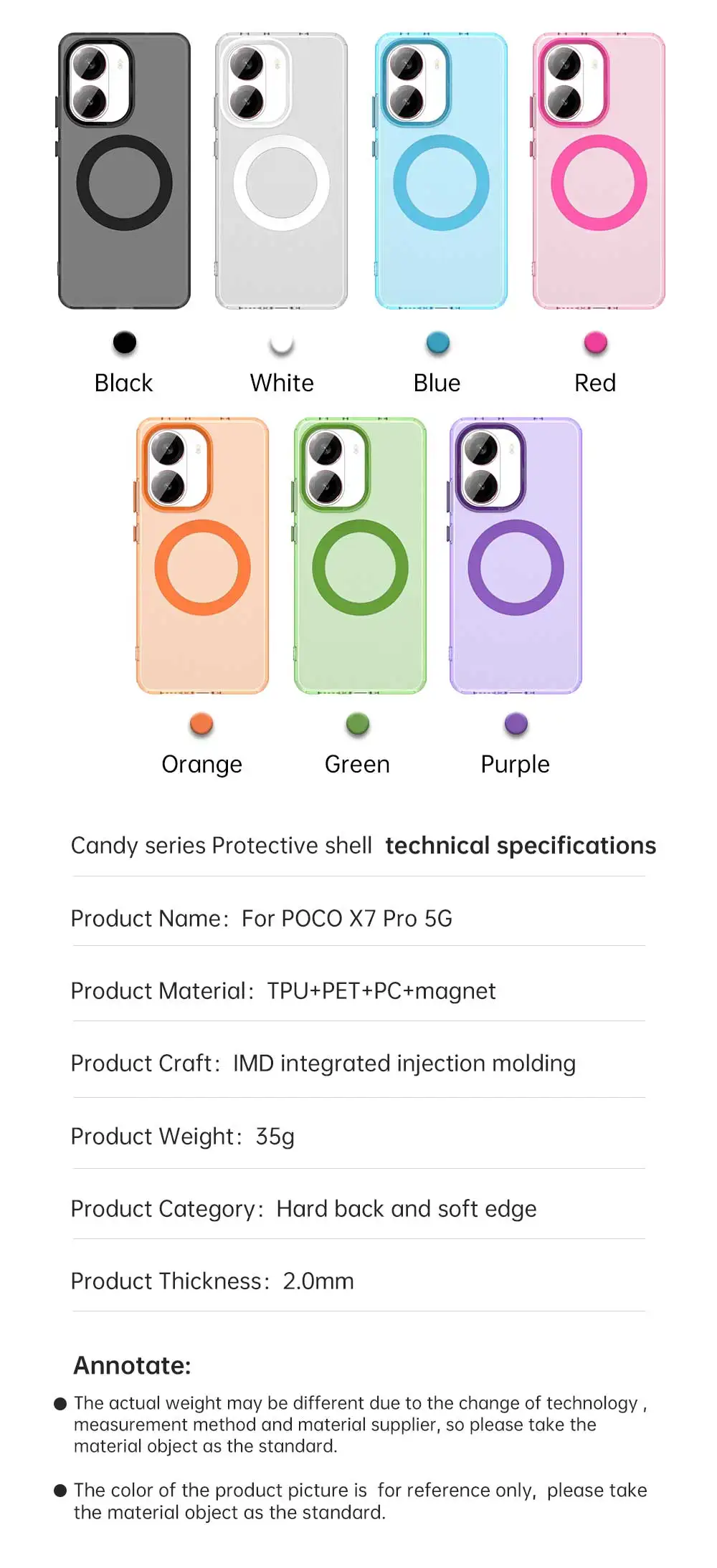Screen dimensions: 717x1568
Task: Click the black color dot
Action: tap(125, 343)
